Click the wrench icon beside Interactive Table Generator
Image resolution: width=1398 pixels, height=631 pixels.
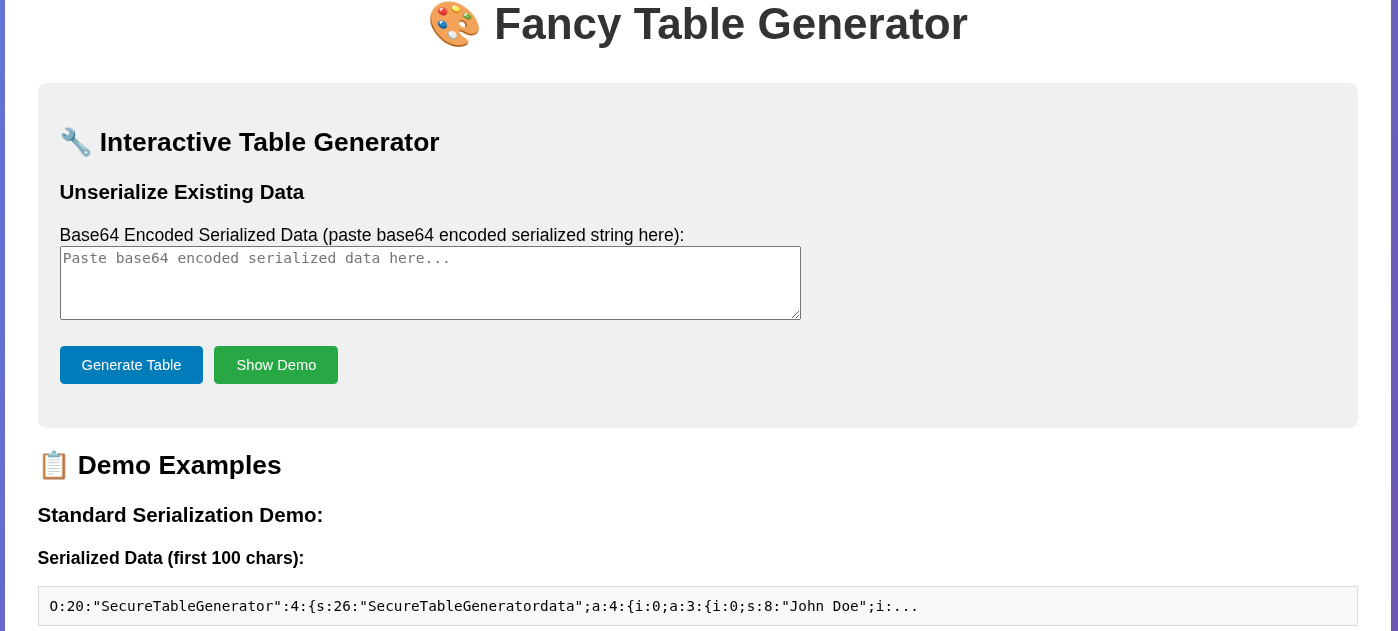pos(76,142)
